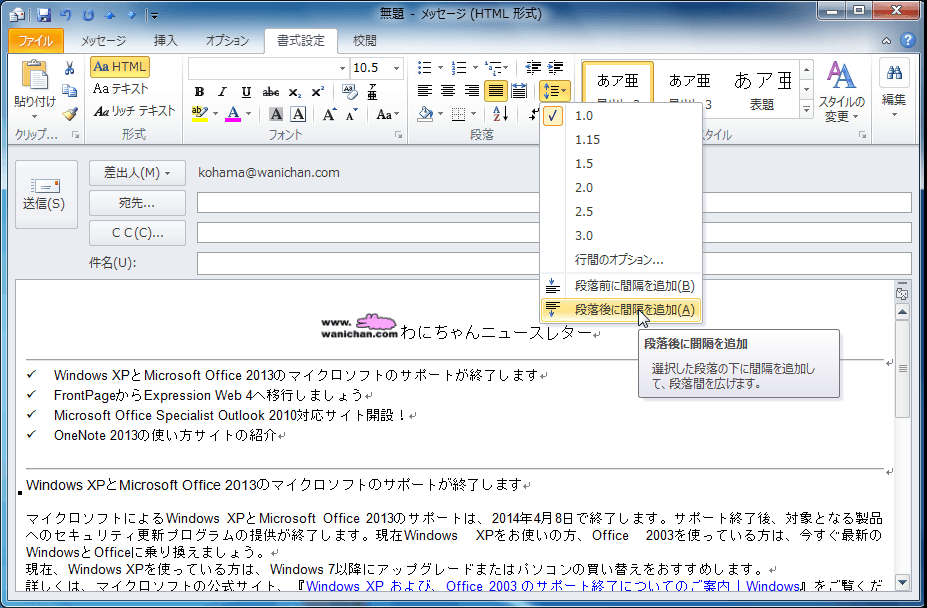The image size is (927, 608).
Task: Switch to the オプション tab
Action: click(227, 40)
